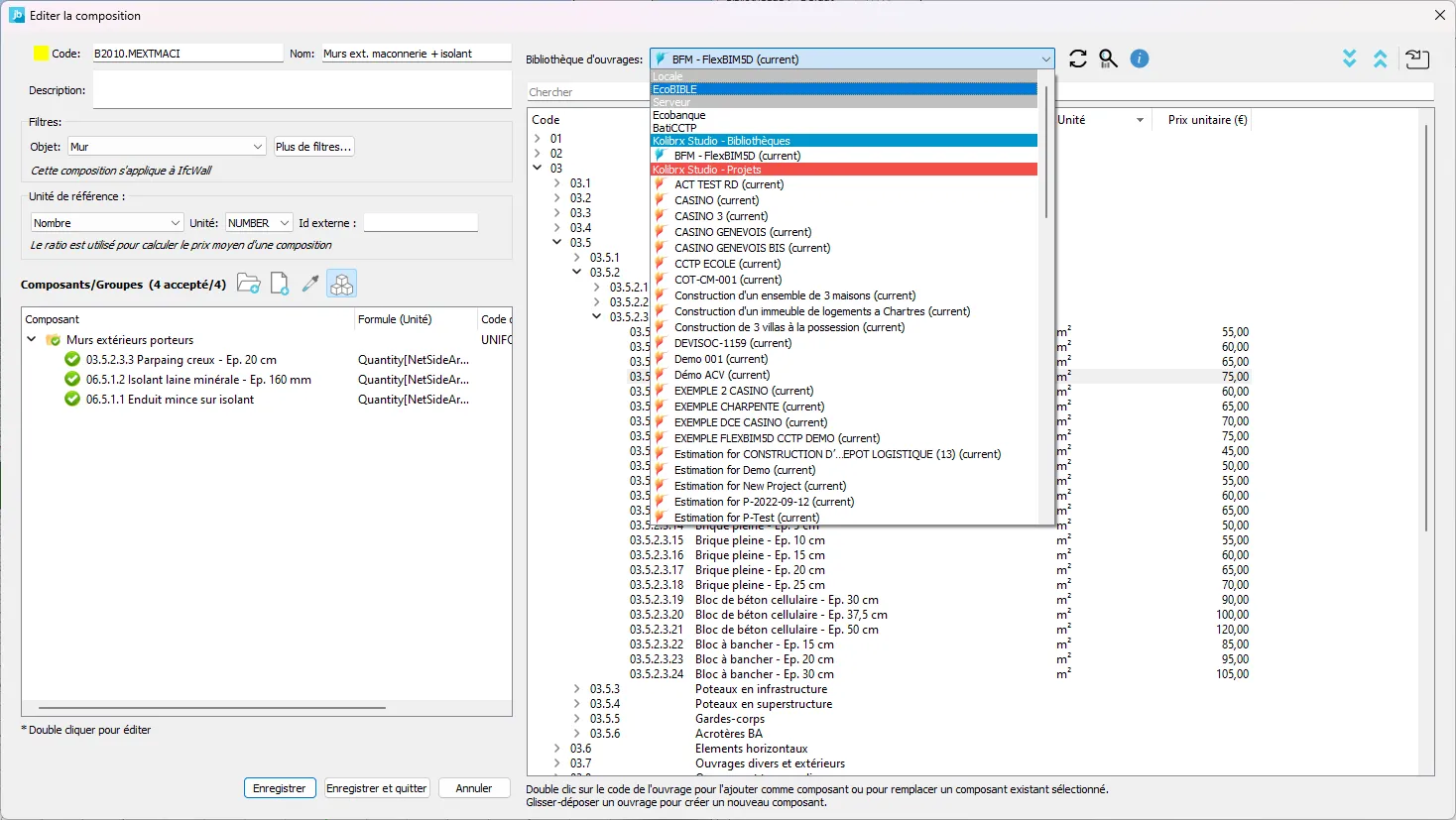
Task: Collapse all rows with double-up chevrons
Action: point(1380,59)
